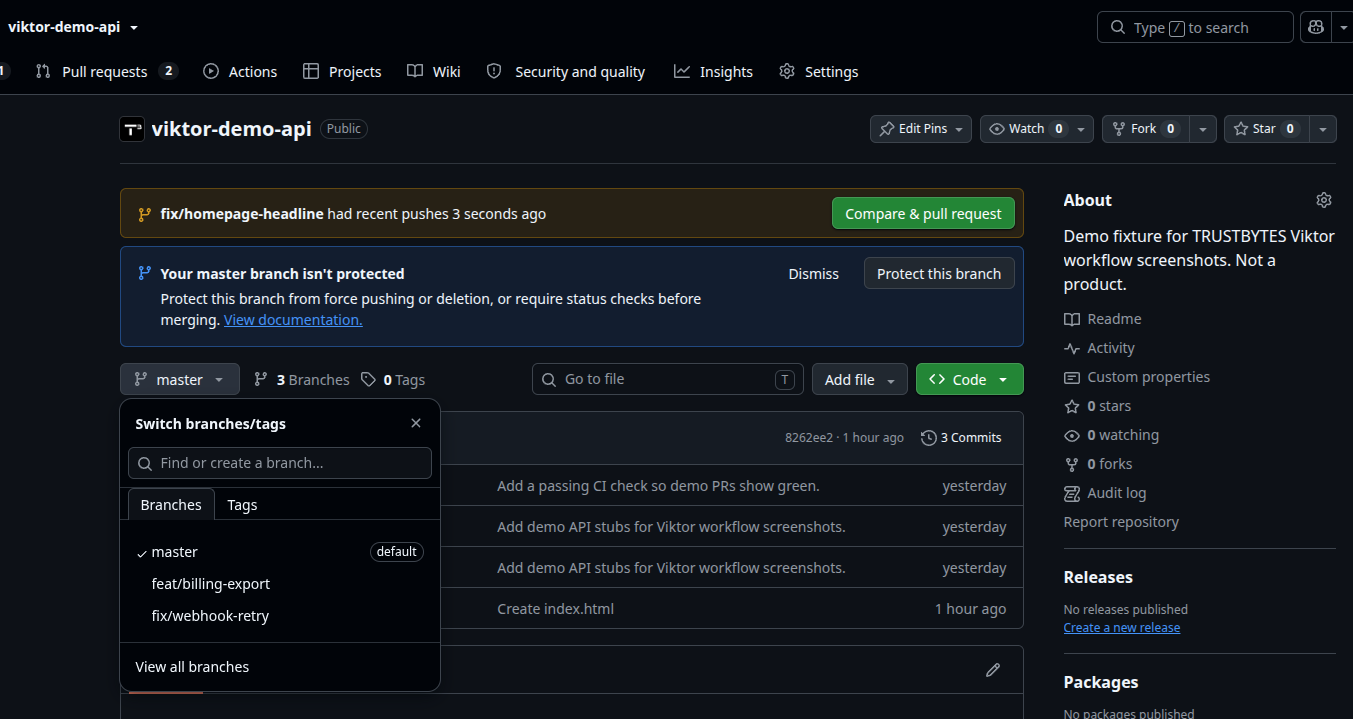The image size is (1353, 719).
Task: Open the Edit Pins dropdown
Action: 921,129
